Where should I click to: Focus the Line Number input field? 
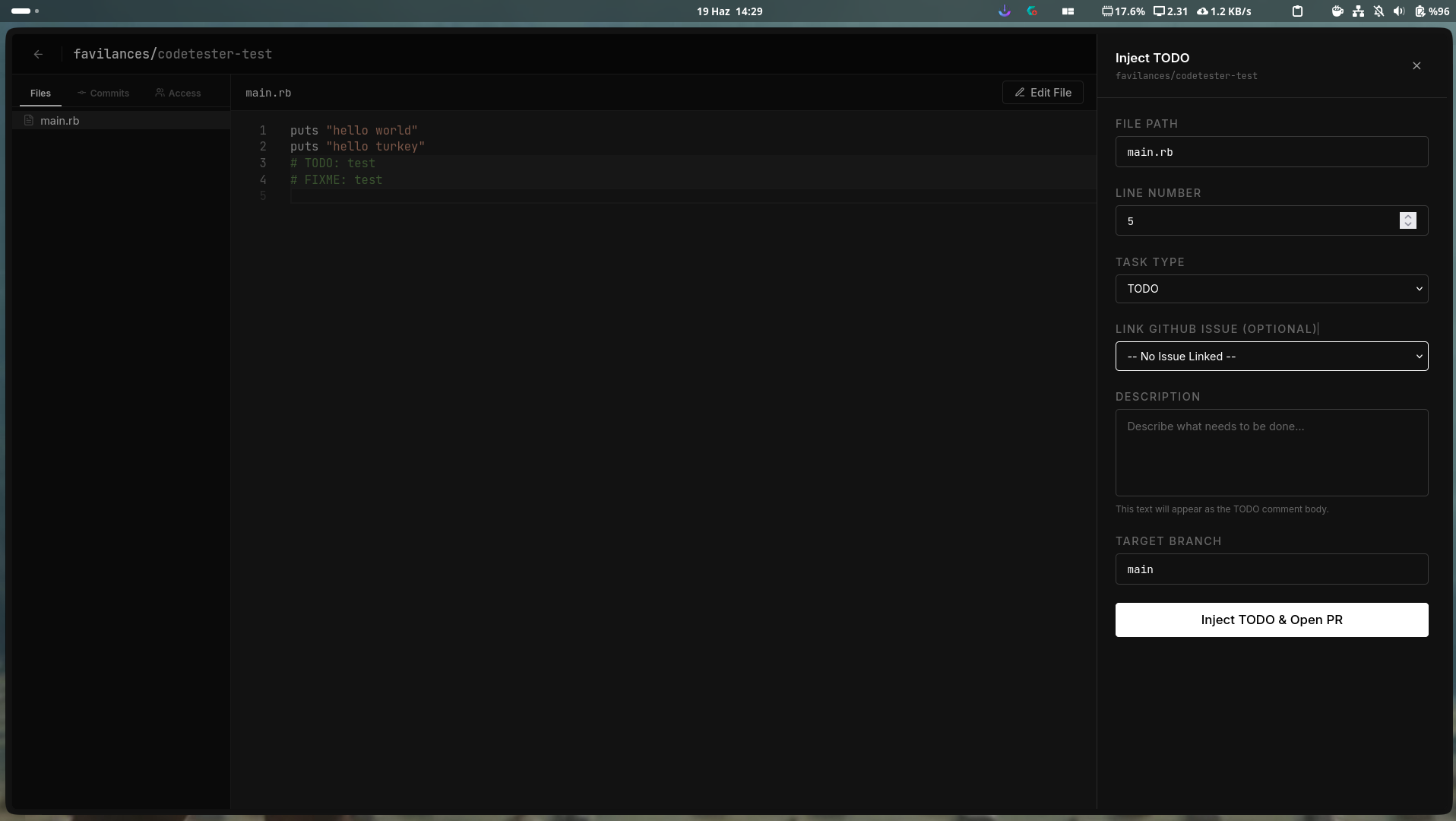click(x=1271, y=220)
